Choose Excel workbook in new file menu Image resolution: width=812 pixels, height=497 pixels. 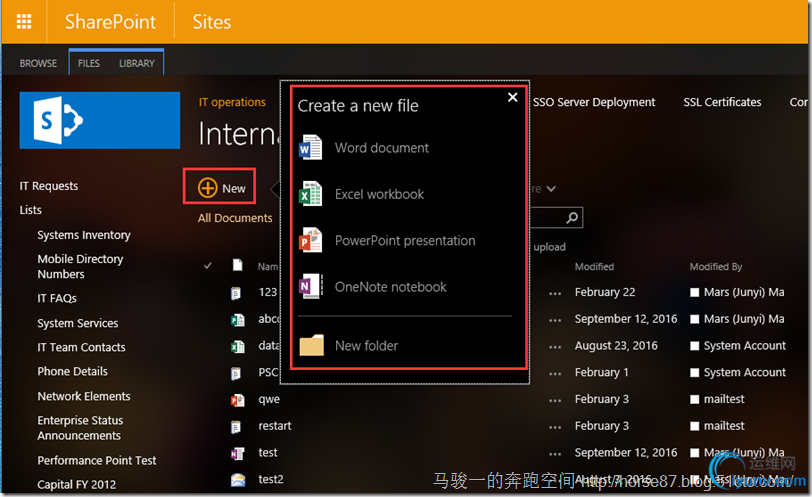pos(379,194)
